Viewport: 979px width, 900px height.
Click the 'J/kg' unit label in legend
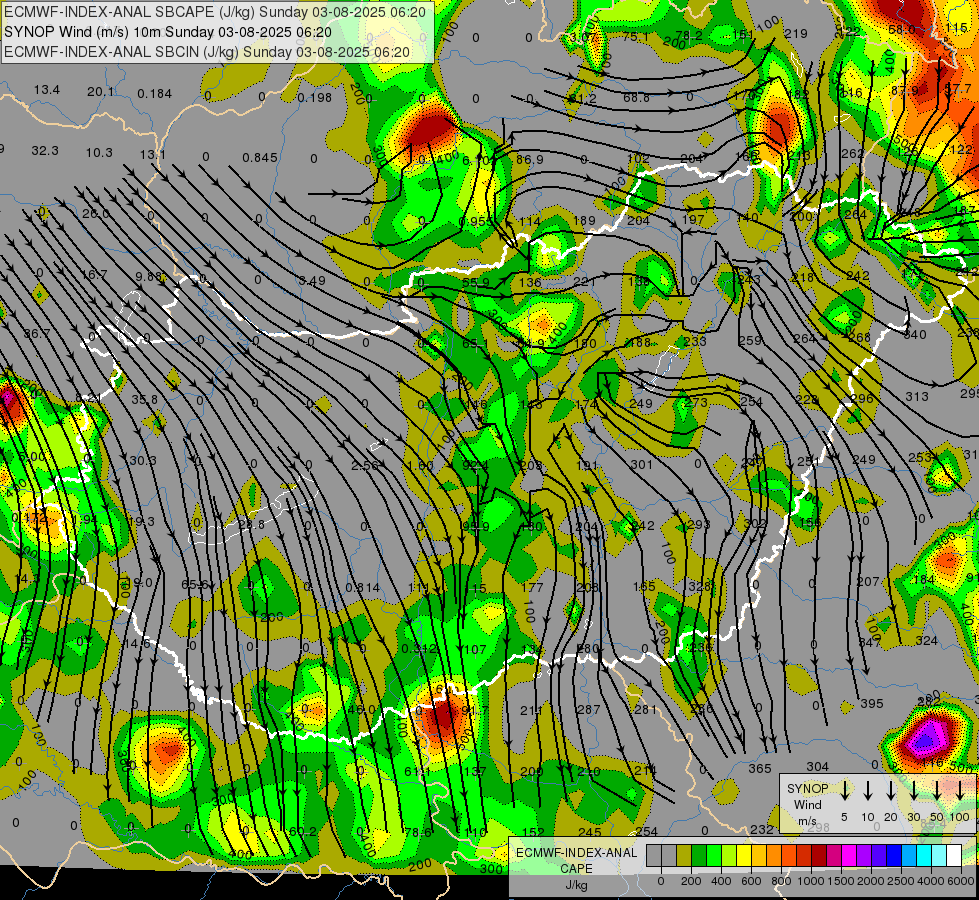tap(576, 885)
